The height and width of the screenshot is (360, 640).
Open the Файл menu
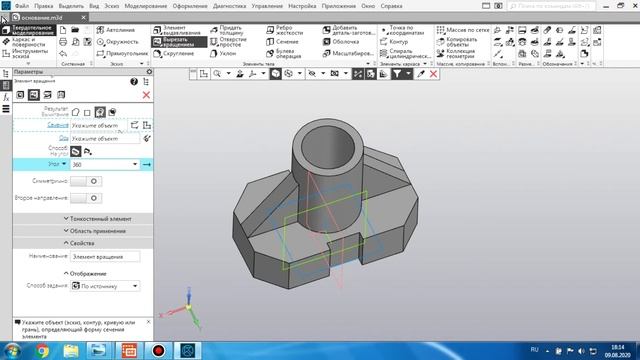pyautogui.click(x=22, y=6)
